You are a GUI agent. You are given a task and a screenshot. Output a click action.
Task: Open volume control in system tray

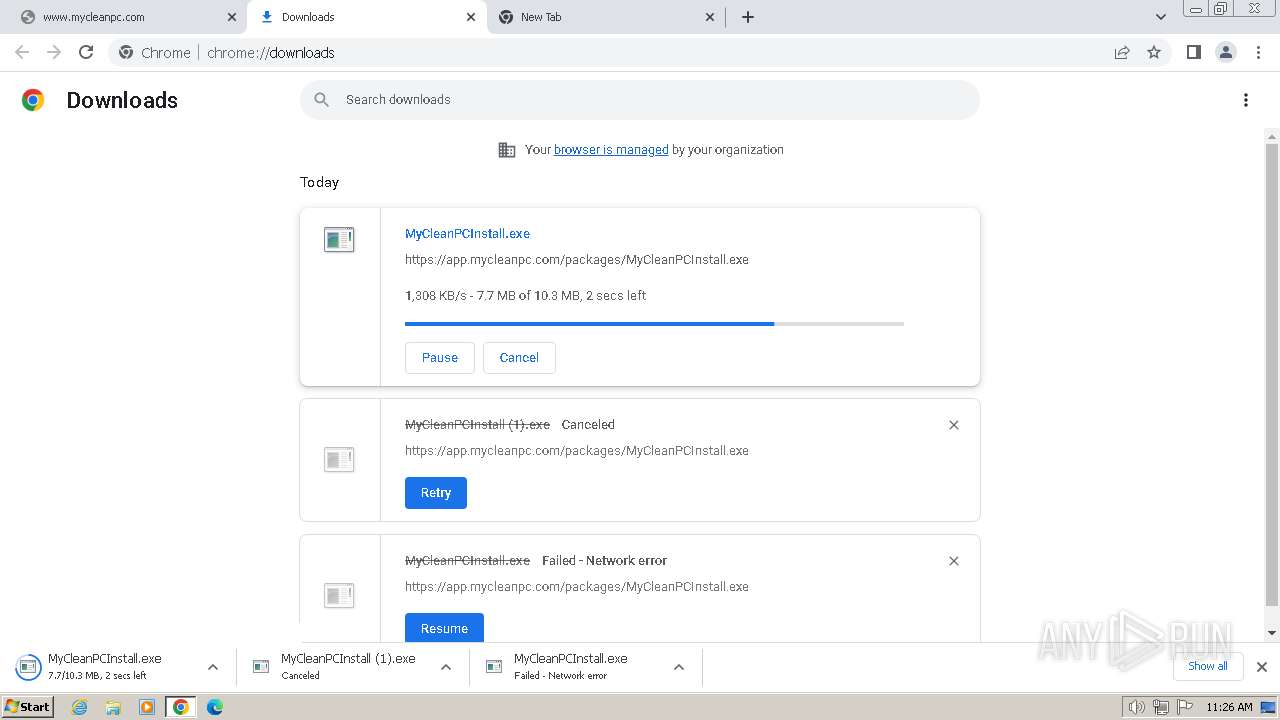pyautogui.click(x=1136, y=707)
